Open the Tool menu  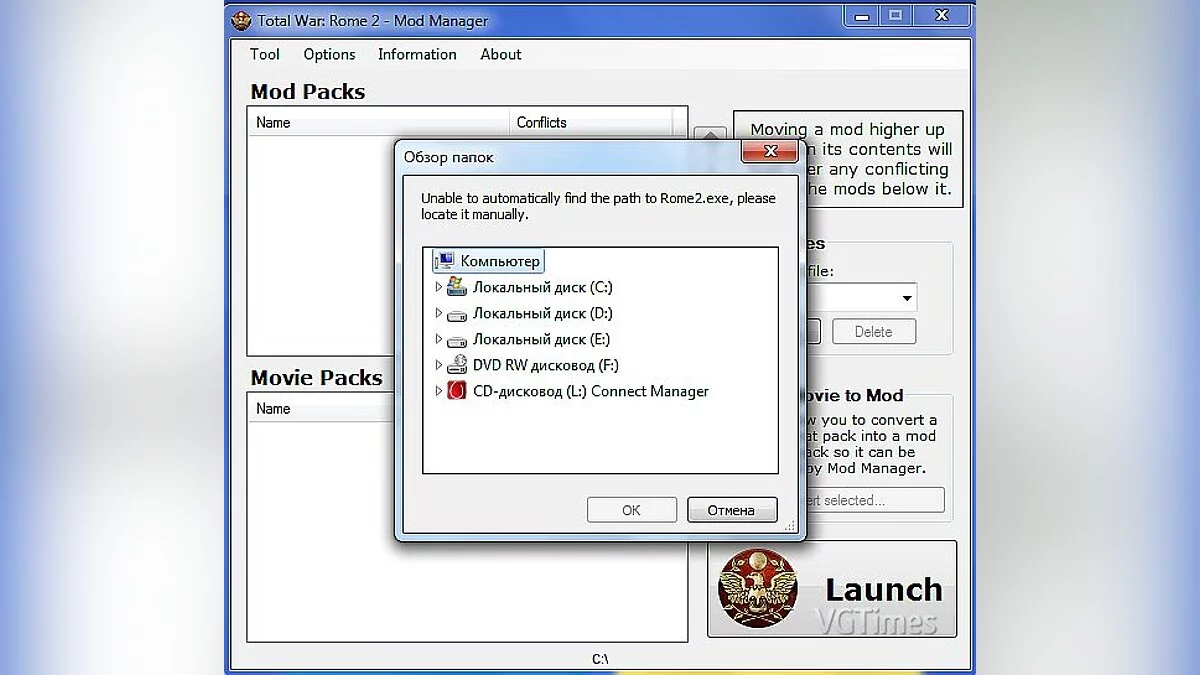click(x=265, y=54)
